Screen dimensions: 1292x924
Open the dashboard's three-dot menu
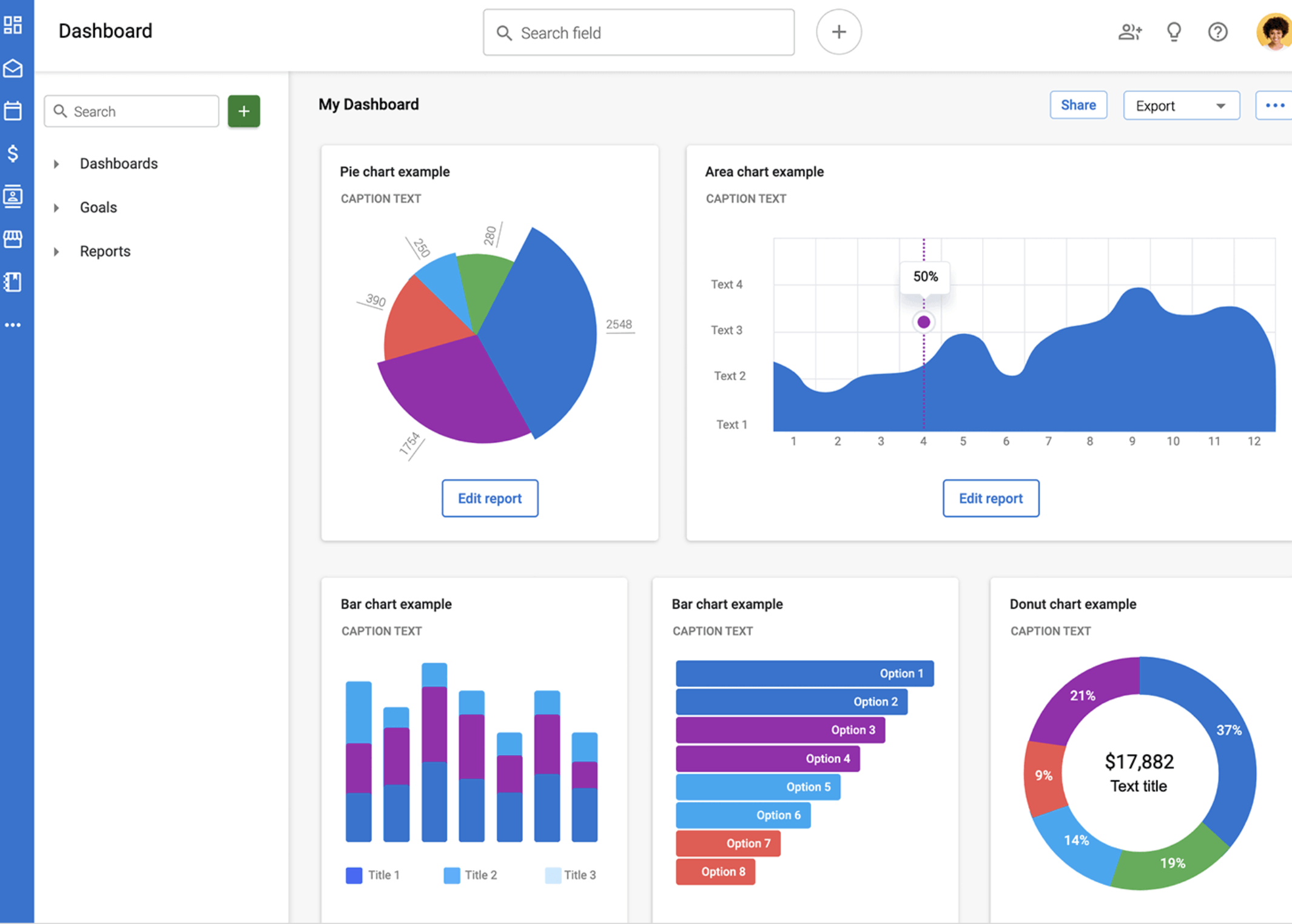click(x=1274, y=105)
